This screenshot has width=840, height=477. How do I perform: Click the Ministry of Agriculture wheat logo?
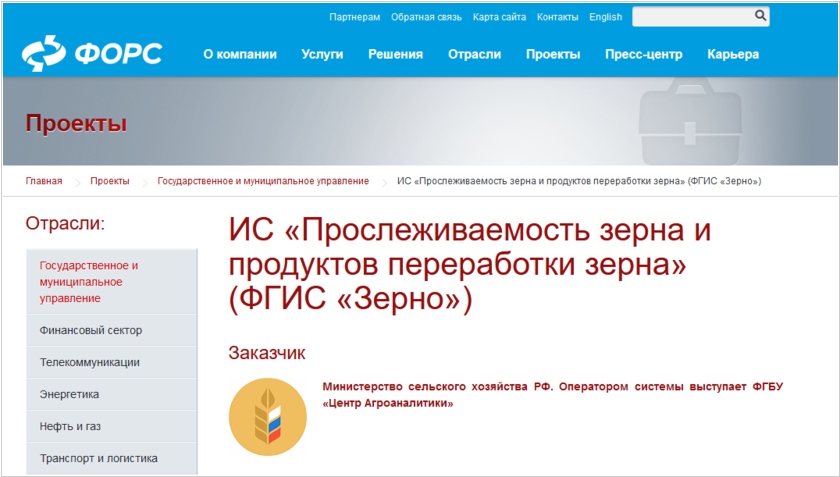(267, 416)
